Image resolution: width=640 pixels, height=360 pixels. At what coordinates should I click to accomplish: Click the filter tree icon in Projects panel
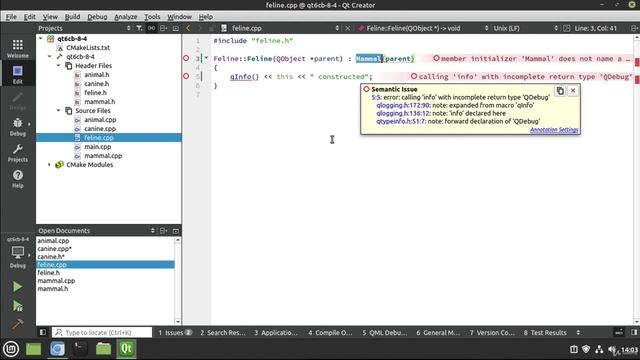pos(139,28)
